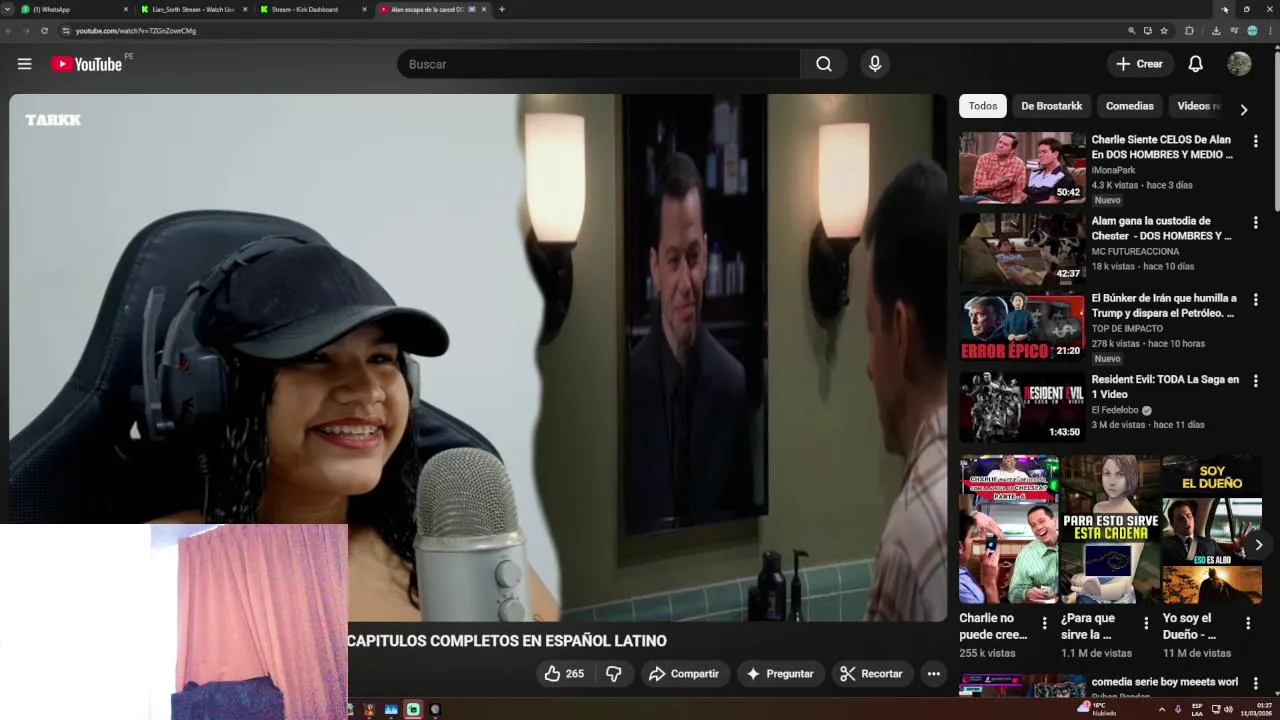Select the Comedias filter chip
Image resolution: width=1280 pixels, height=720 pixels.
coord(1129,106)
